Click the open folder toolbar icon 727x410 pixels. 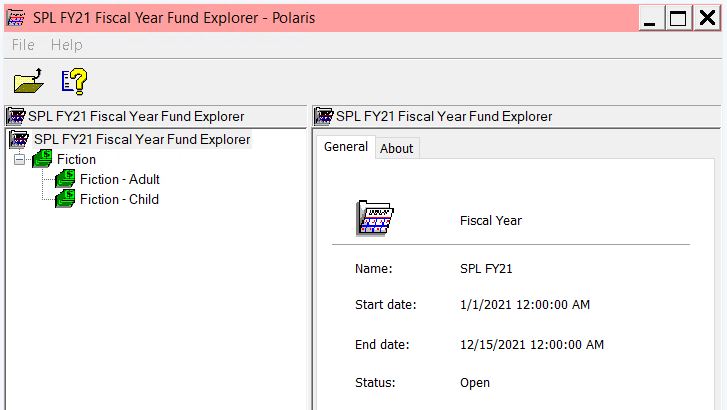pos(29,81)
